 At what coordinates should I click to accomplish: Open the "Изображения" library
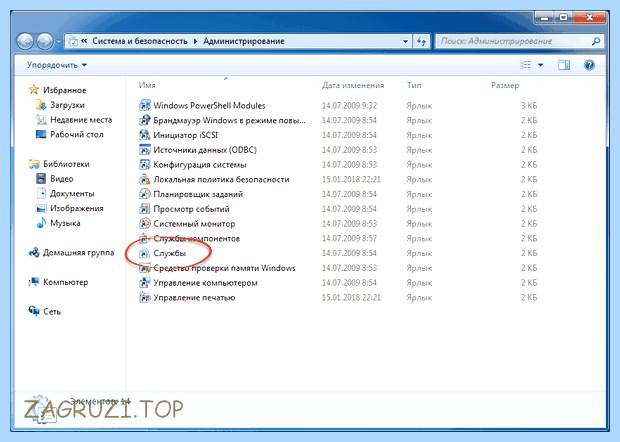(x=77, y=208)
